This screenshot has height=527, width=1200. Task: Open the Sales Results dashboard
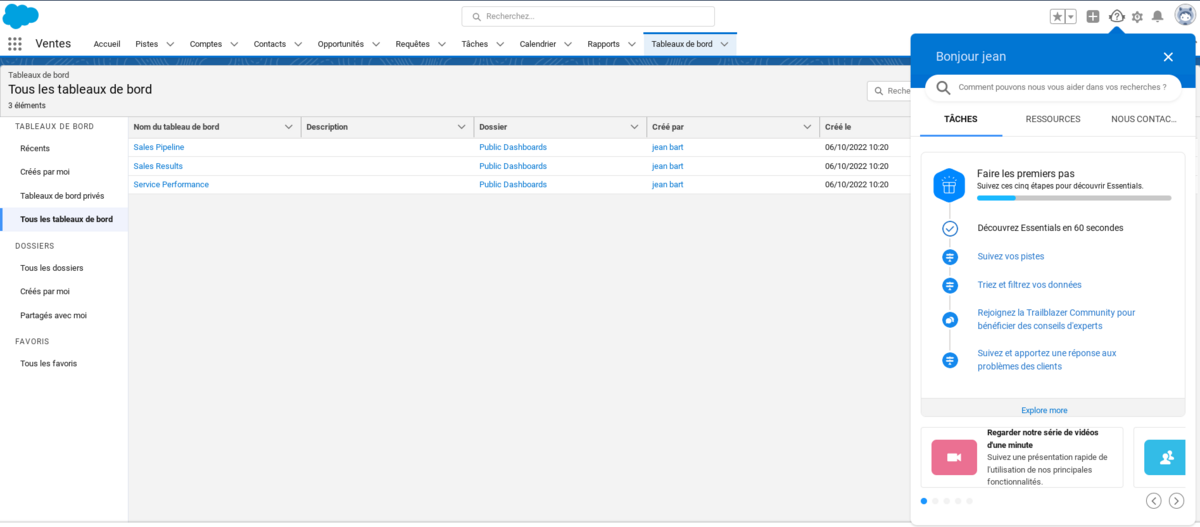pos(158,166)
